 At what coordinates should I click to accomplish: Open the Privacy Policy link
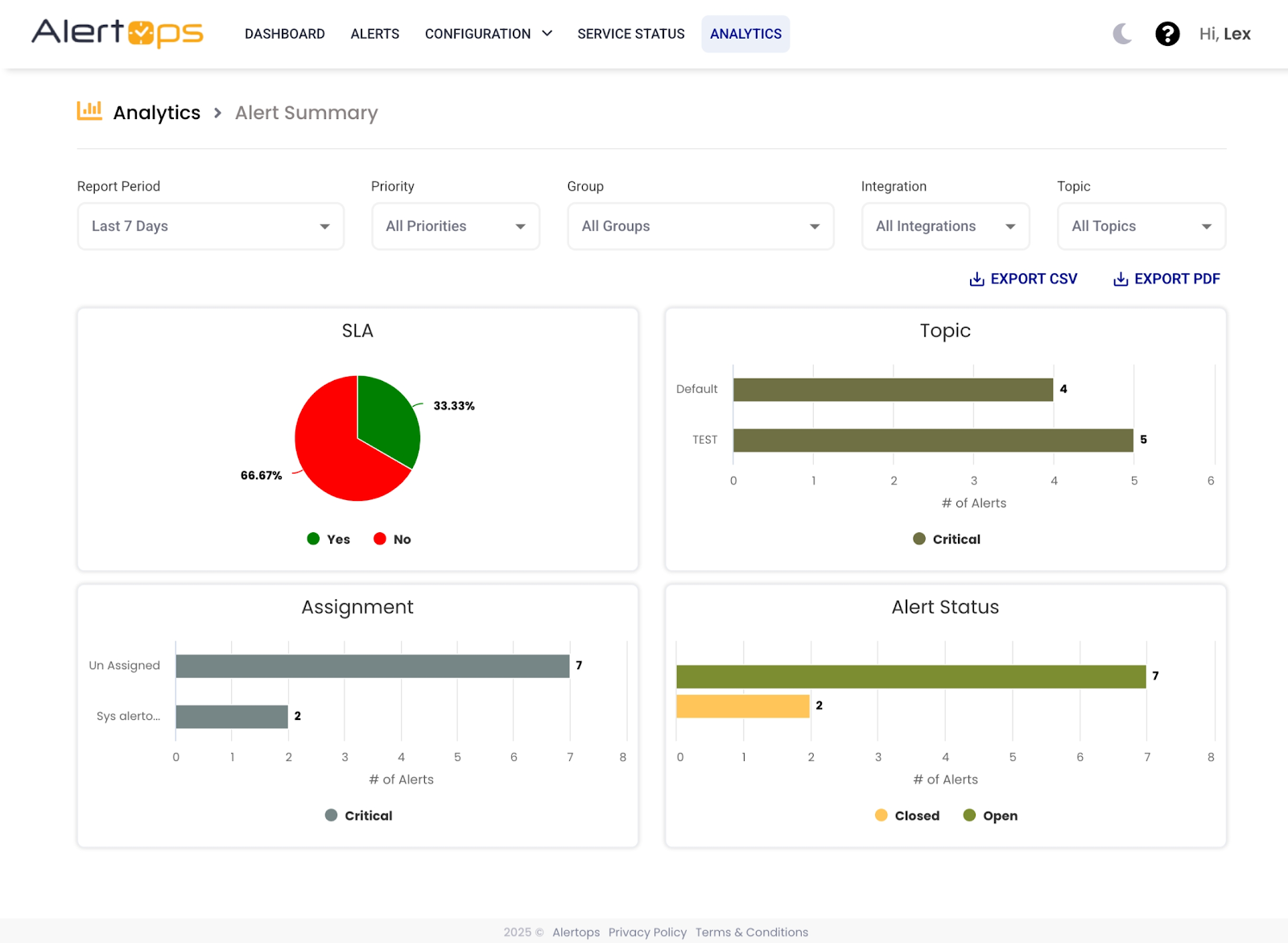[647, 932]
